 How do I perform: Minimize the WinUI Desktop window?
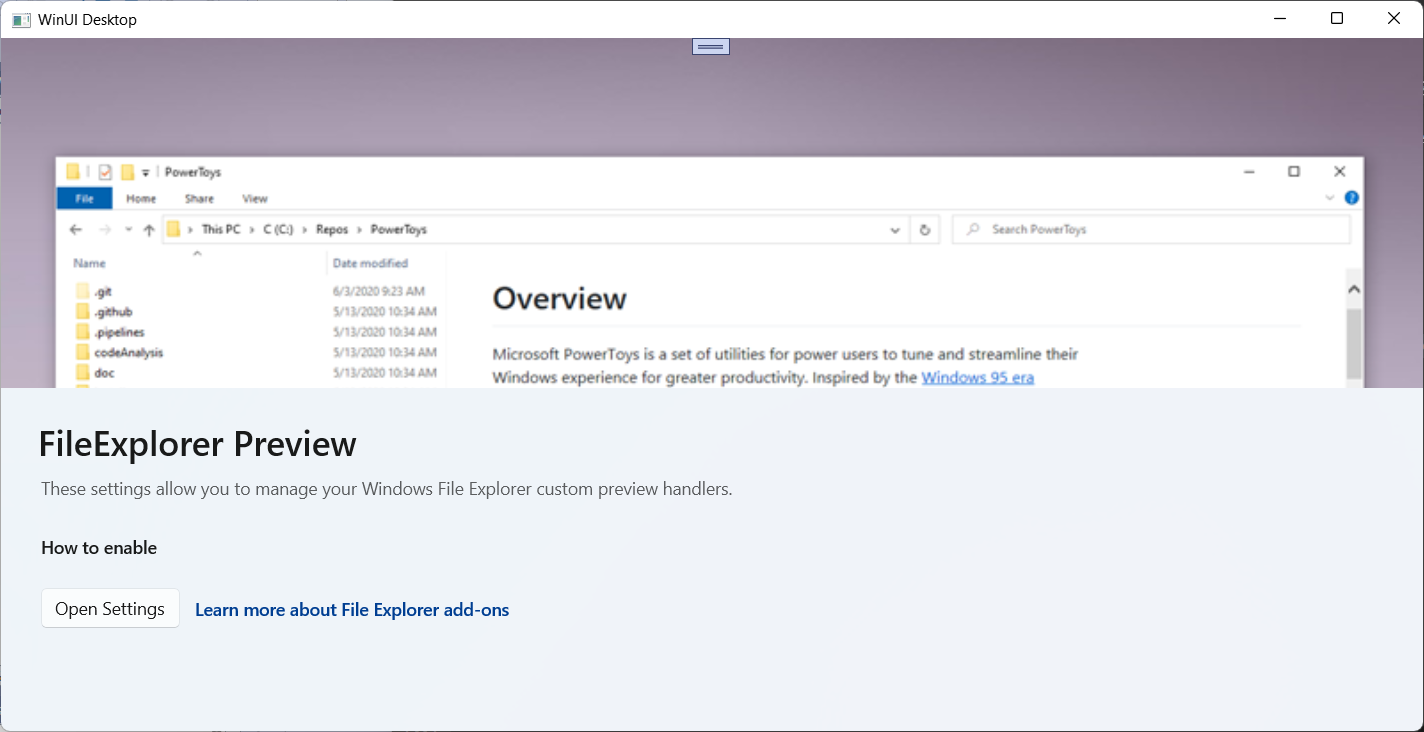pos(1280,19)
